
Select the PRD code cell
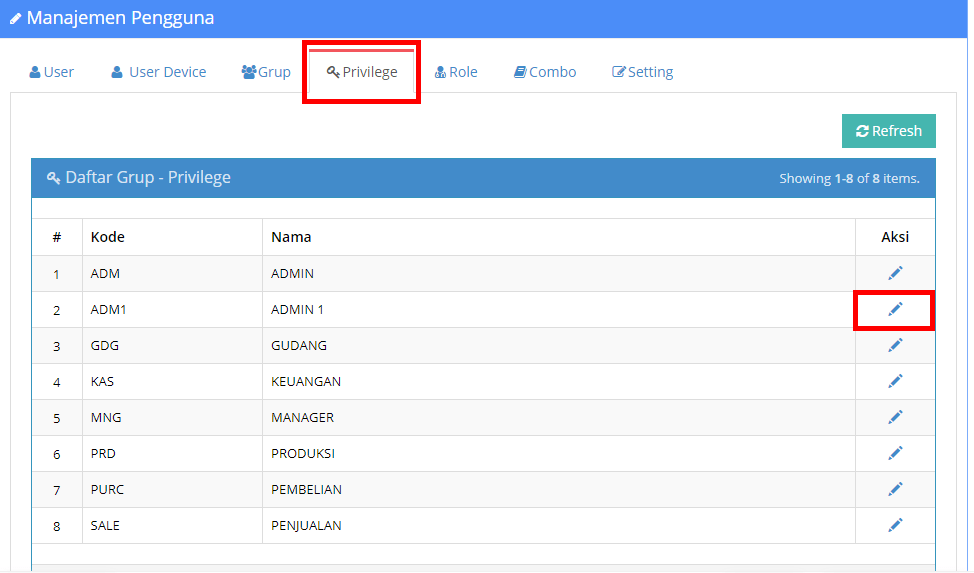pos(172,454)
